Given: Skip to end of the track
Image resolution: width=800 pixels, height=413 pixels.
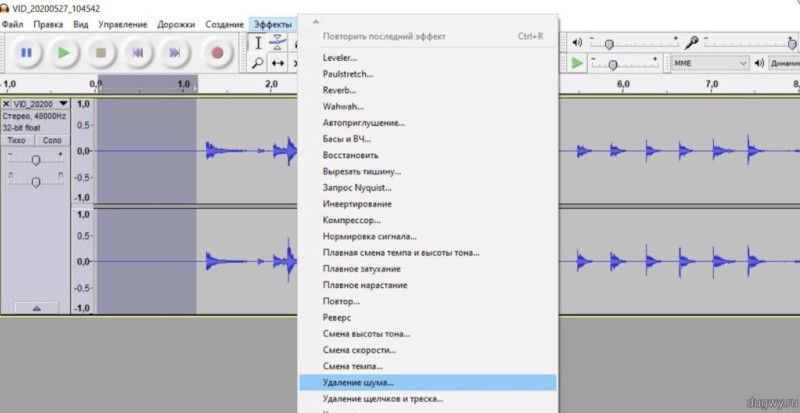Looking at the screenshot, I should click(x=175, y=53).
